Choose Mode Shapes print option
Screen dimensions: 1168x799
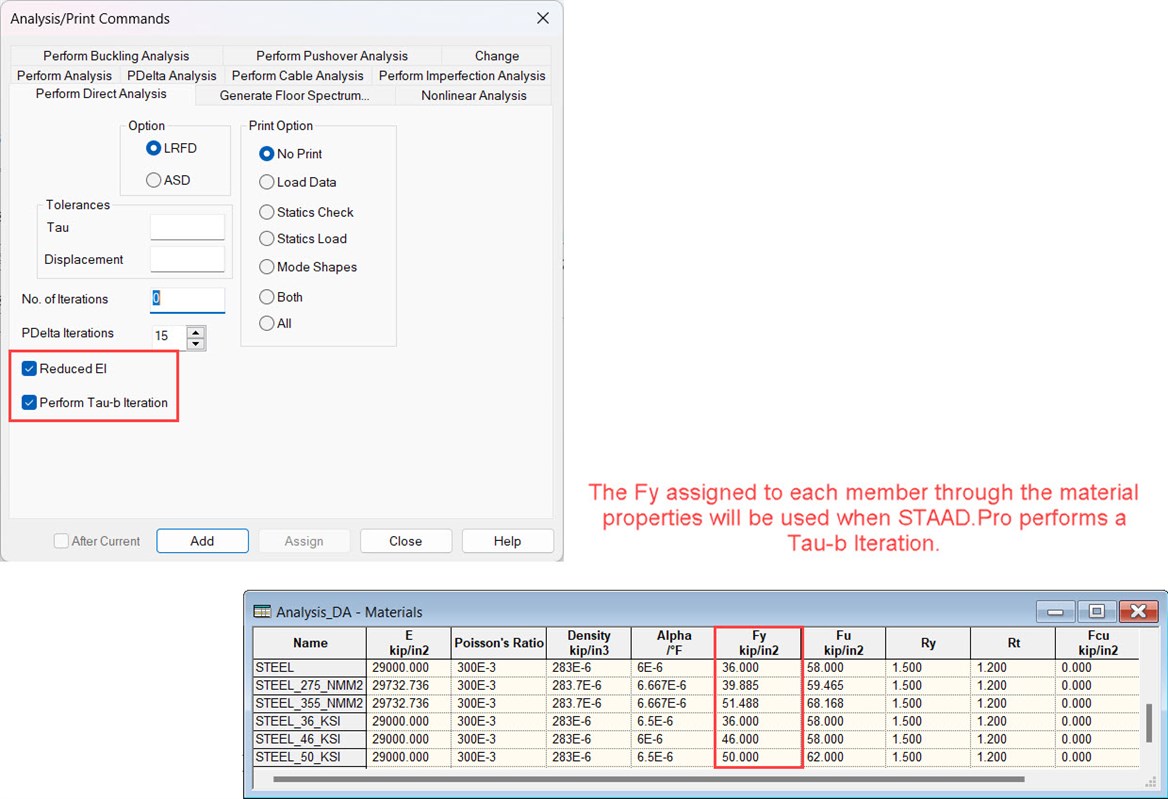coord(266,267)
